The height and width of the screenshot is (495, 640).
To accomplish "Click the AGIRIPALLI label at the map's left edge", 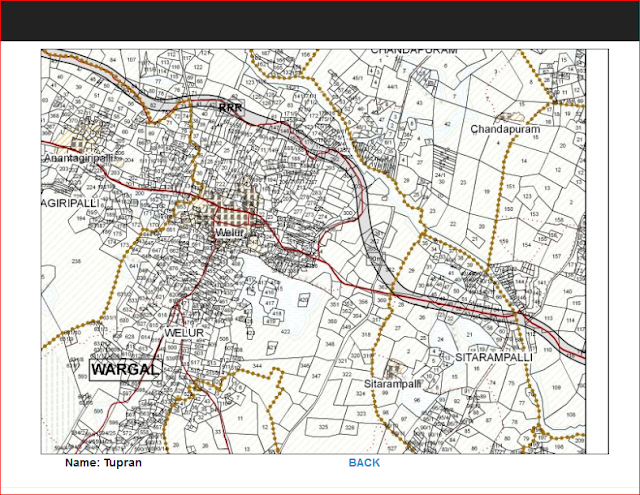I will [70, 203].
